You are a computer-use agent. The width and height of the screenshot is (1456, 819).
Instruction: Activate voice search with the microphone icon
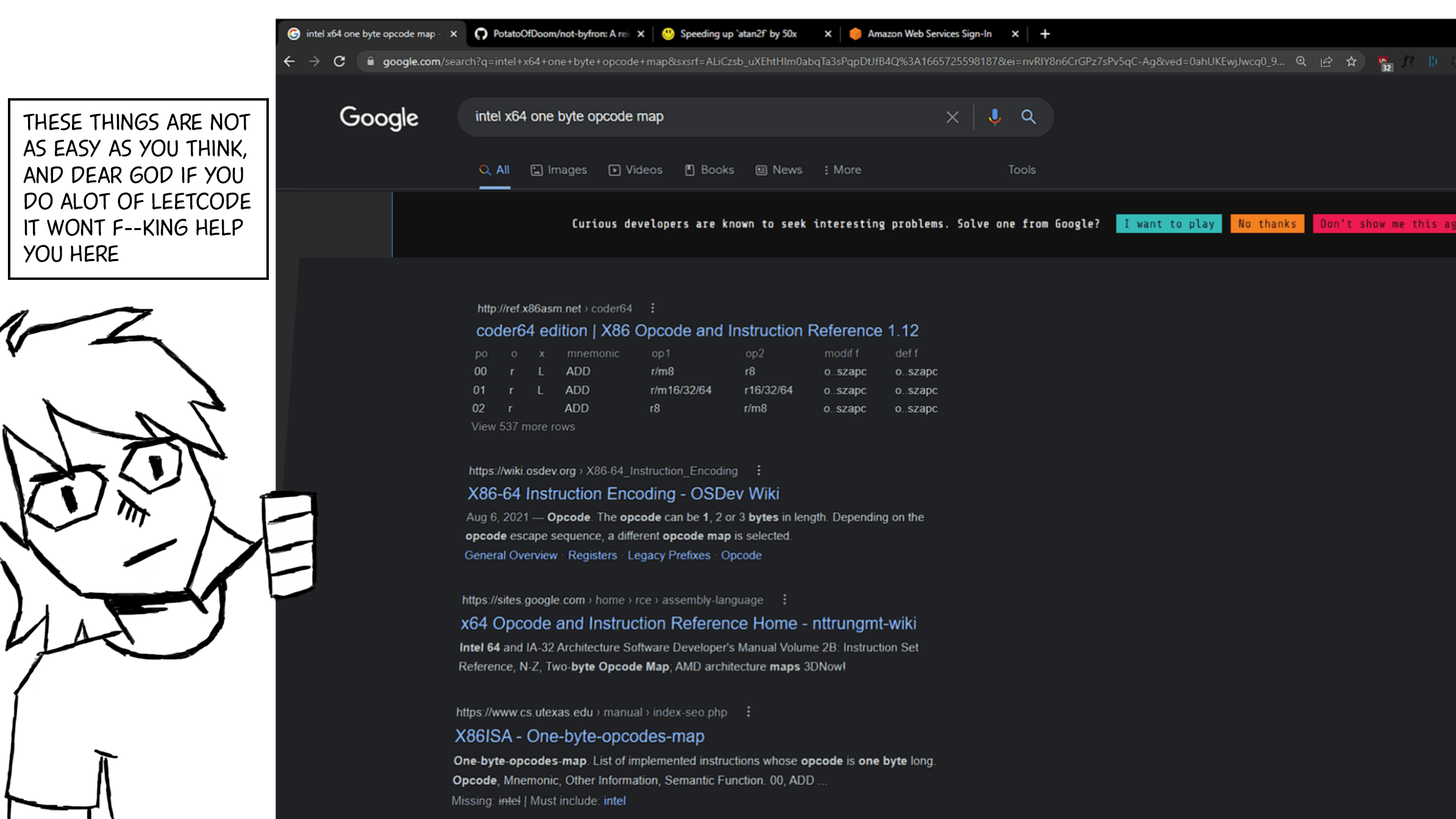click(994, 116)
